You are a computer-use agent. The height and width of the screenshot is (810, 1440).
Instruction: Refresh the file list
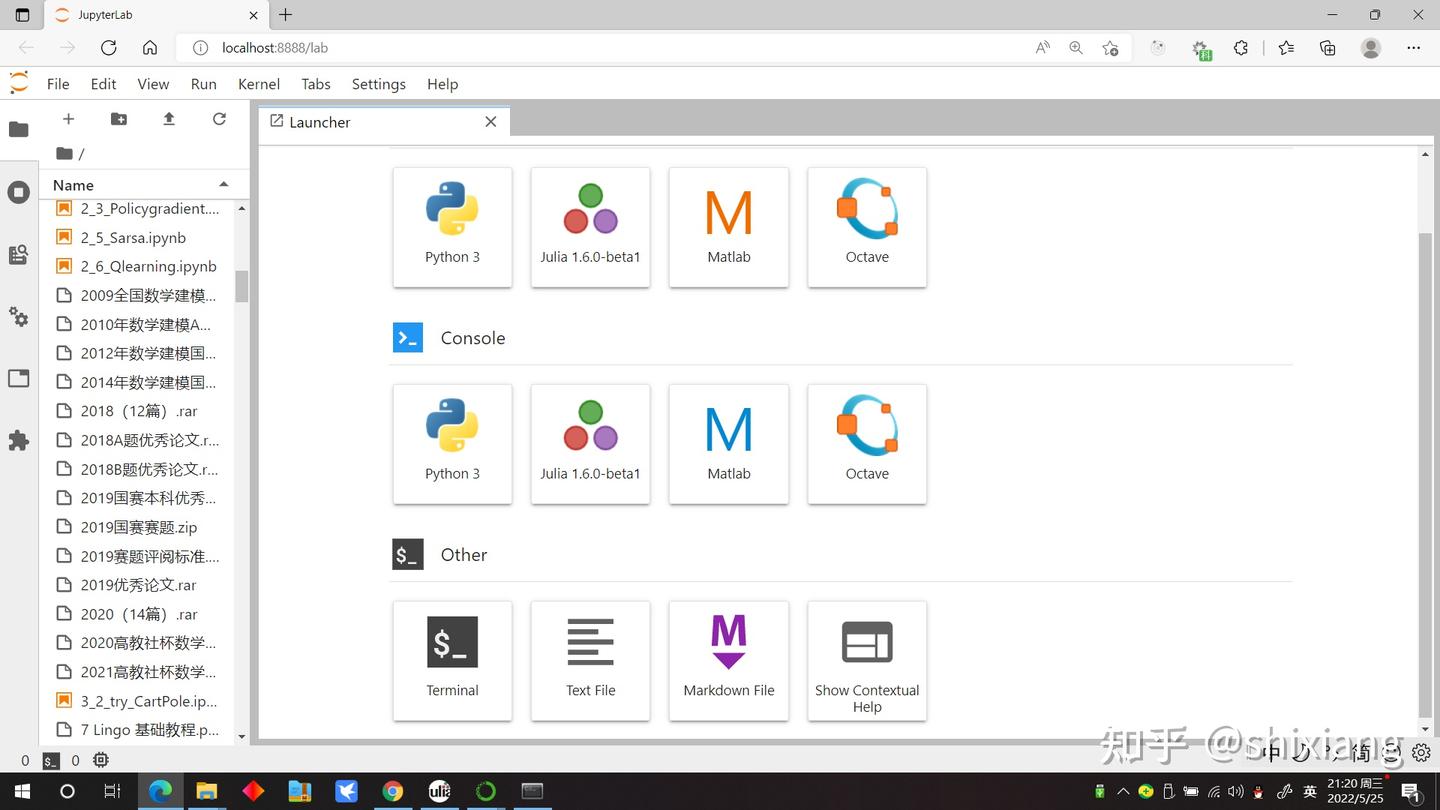219,119
